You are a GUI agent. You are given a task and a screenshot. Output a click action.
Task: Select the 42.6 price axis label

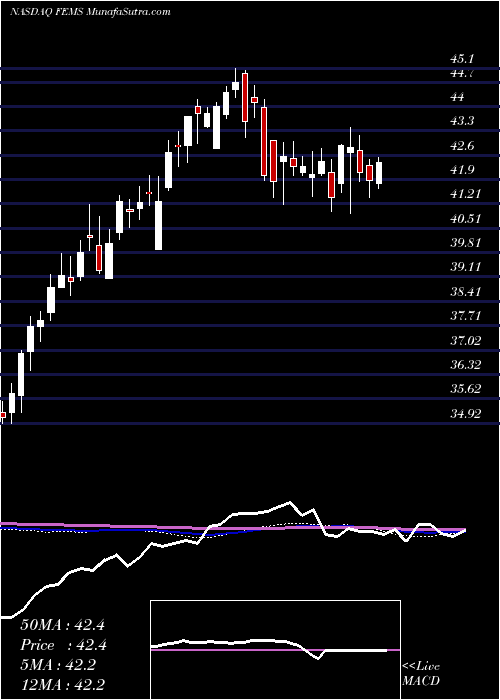tap(462, 146)
